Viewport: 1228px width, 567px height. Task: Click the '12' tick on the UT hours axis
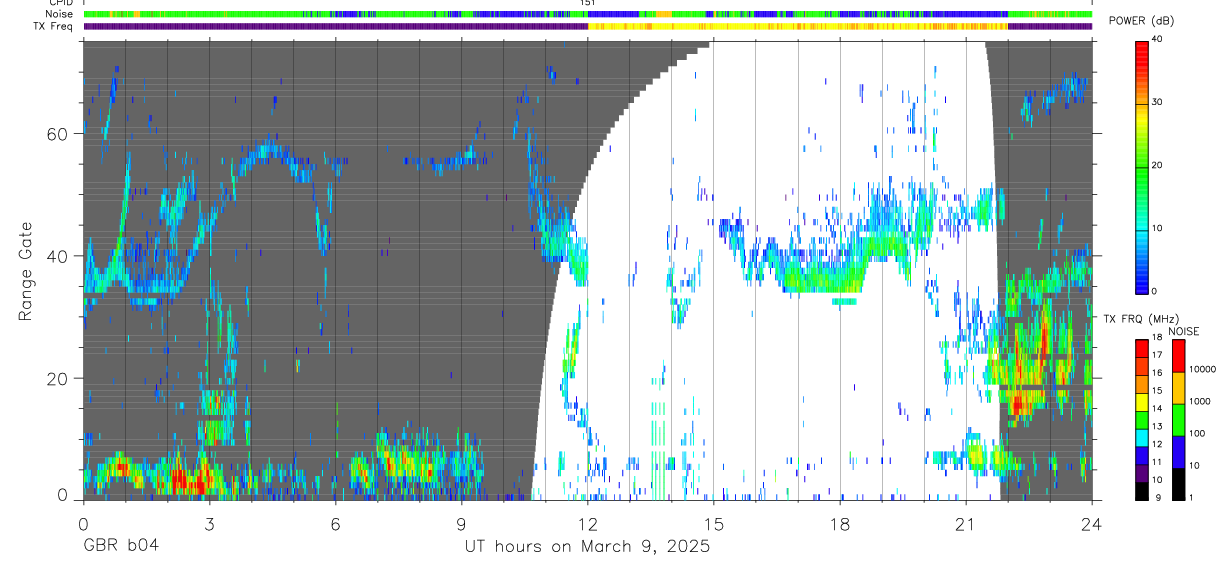click(587, 523)
